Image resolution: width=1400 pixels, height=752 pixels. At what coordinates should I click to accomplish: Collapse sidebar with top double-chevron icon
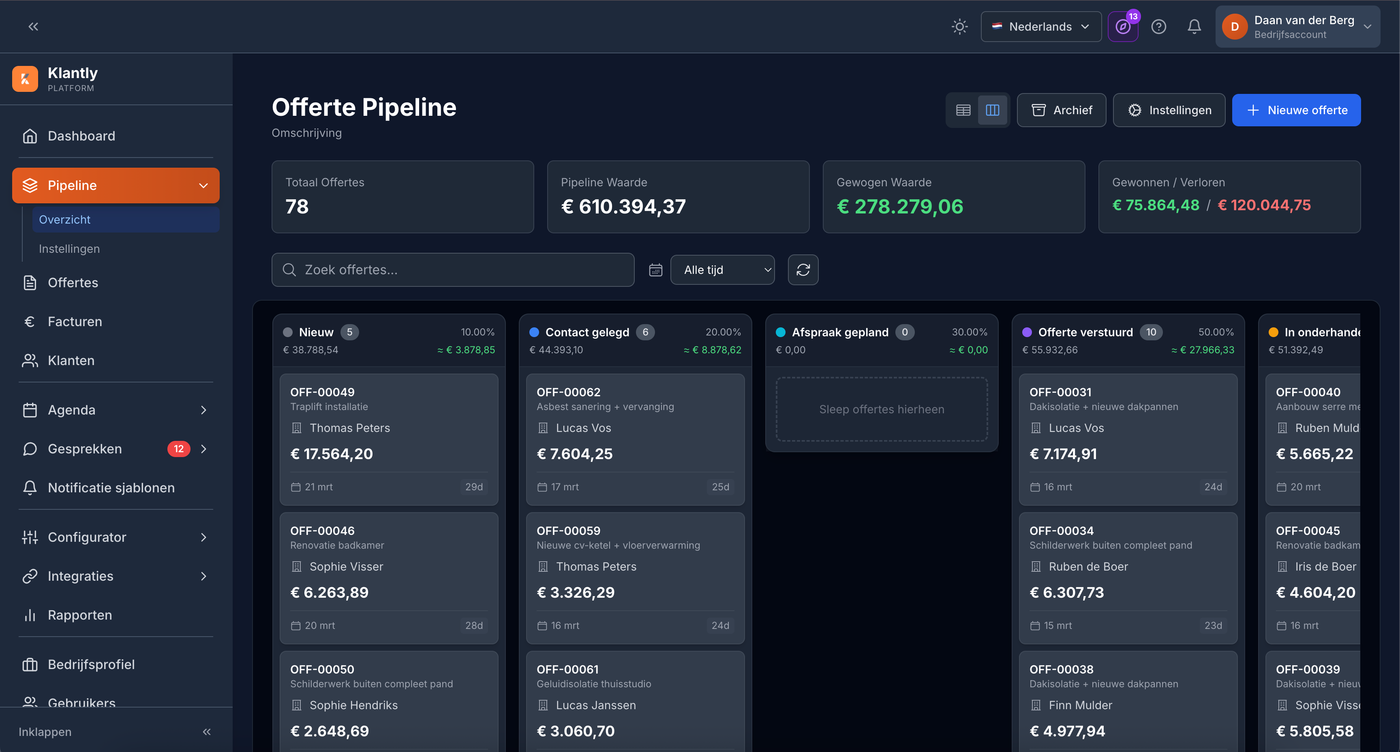coord(33,27)
